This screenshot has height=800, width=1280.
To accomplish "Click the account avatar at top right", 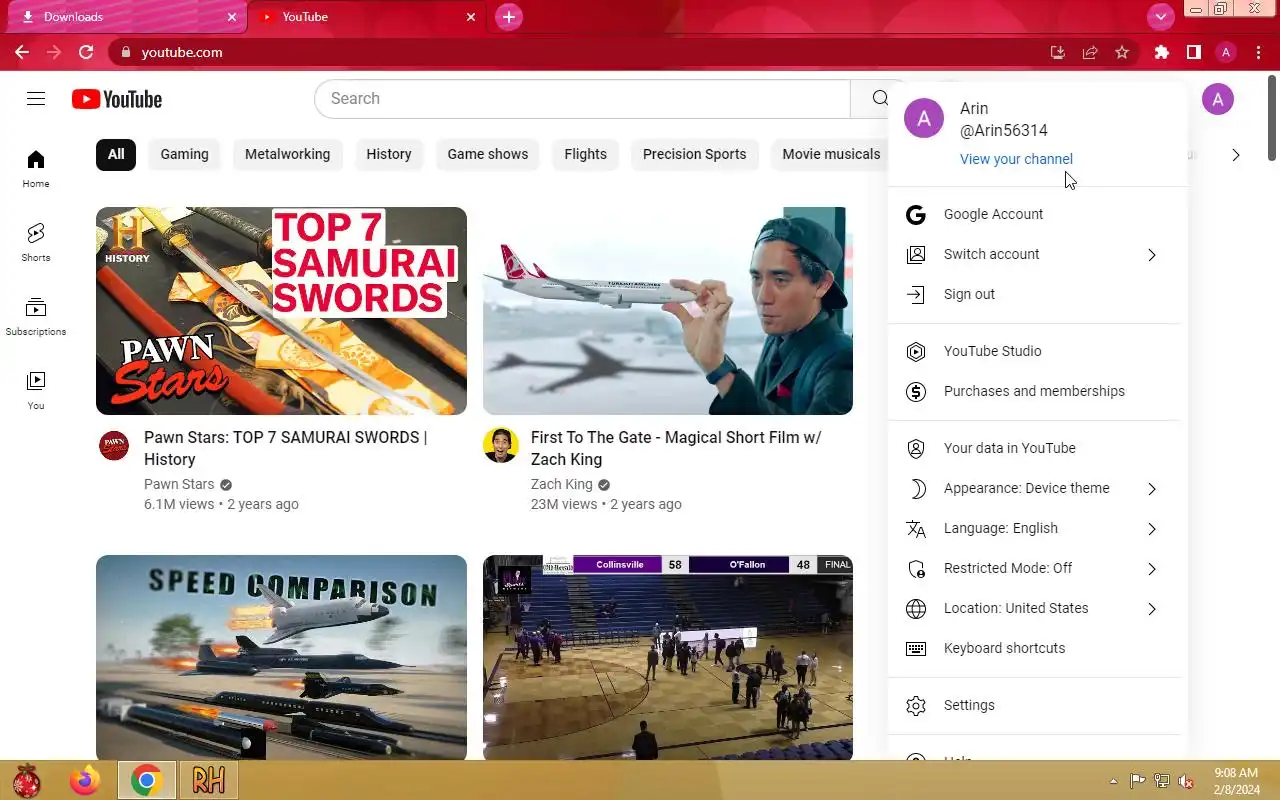I will pyautogui.click(x=1217, y=99).
